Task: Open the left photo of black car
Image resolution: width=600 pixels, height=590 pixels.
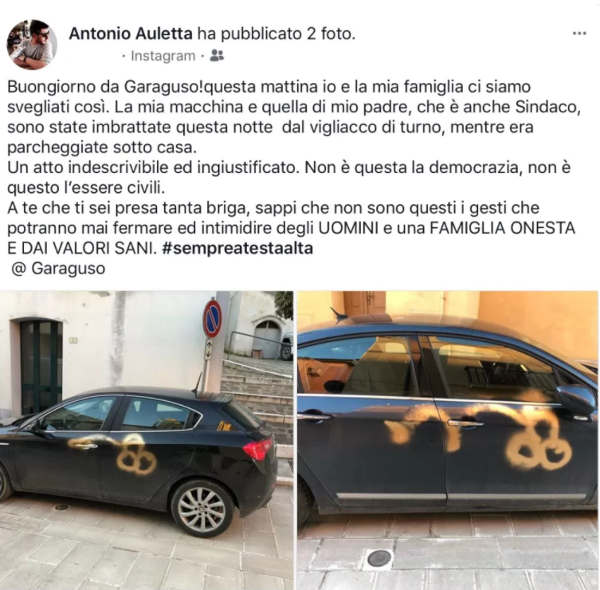Action: click(x=147, y=440)
